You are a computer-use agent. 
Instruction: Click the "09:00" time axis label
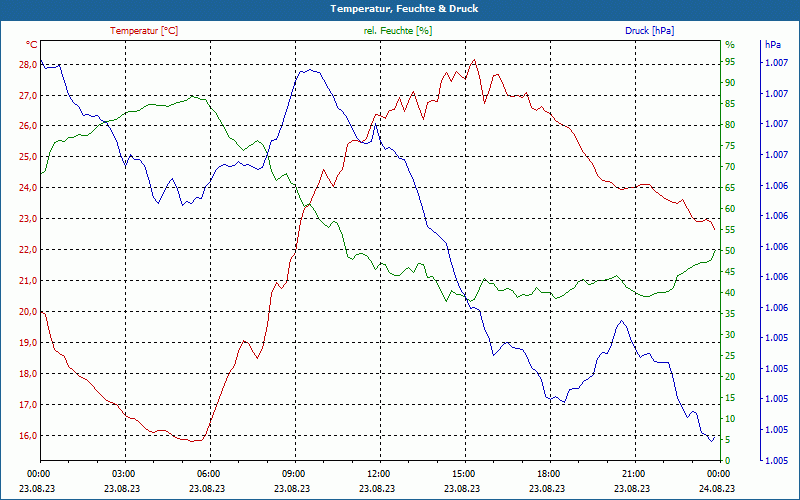click(293, 474)
